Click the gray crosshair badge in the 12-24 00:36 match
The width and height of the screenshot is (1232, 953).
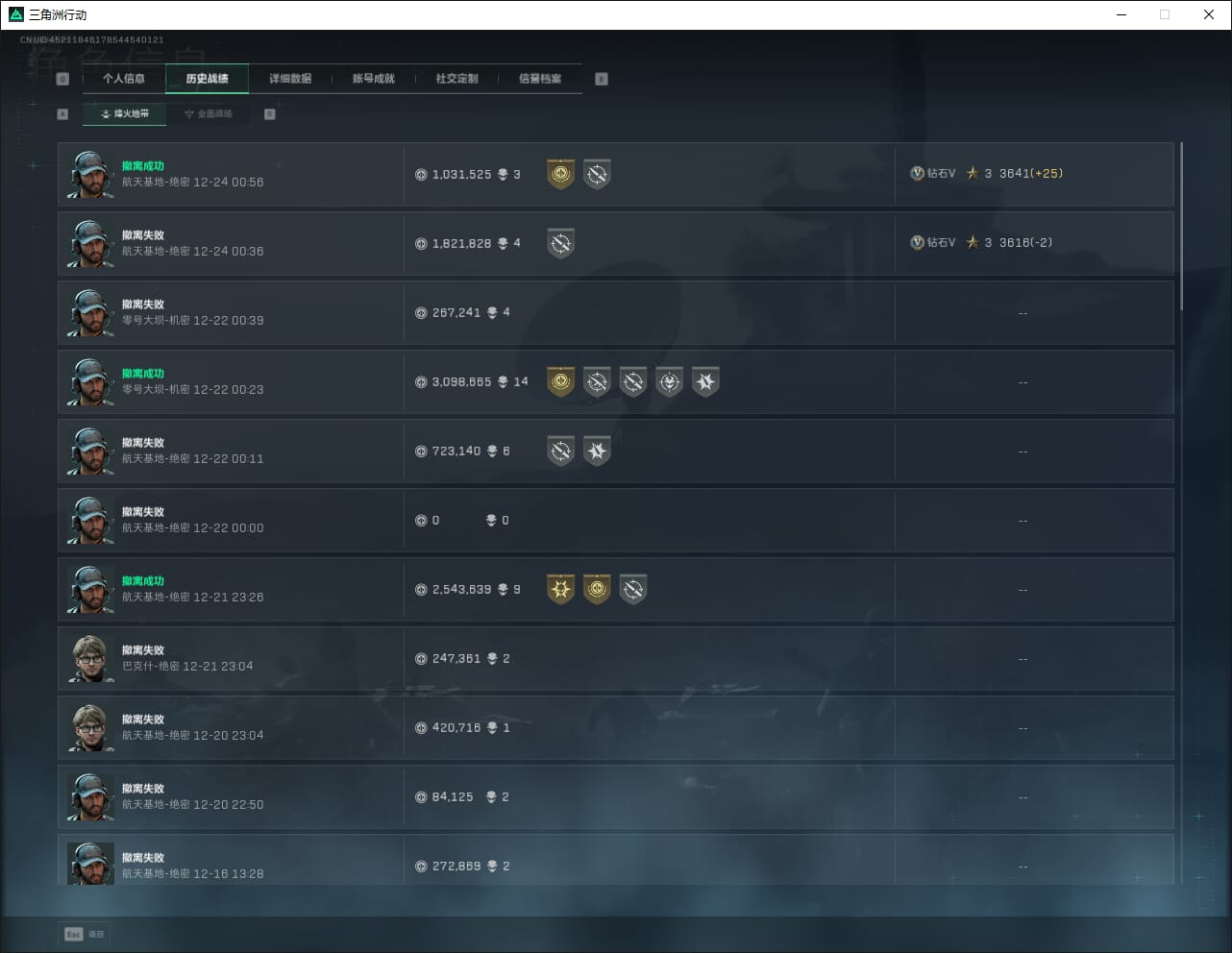pyautogui.click(x=560, y=243)
